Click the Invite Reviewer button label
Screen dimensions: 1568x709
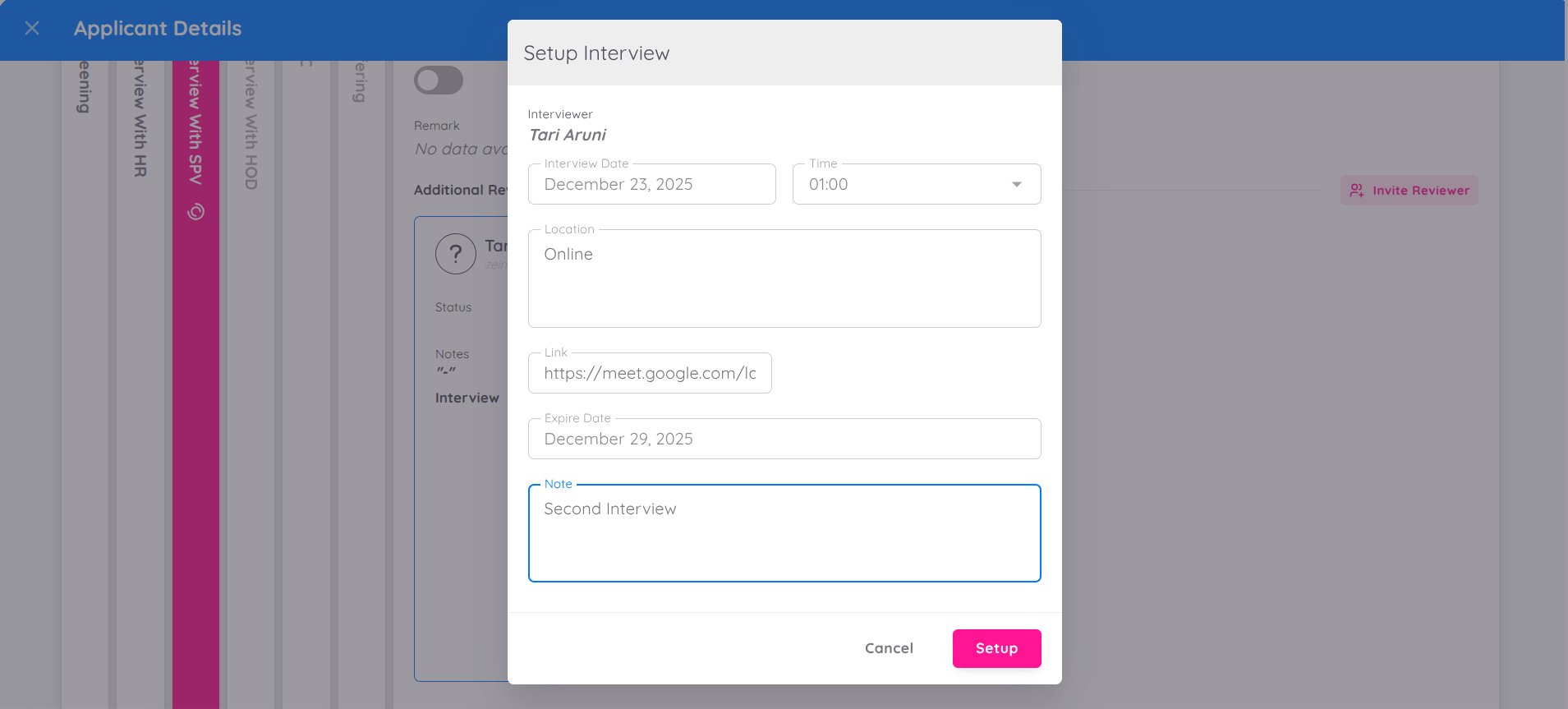click(1420, 191)
